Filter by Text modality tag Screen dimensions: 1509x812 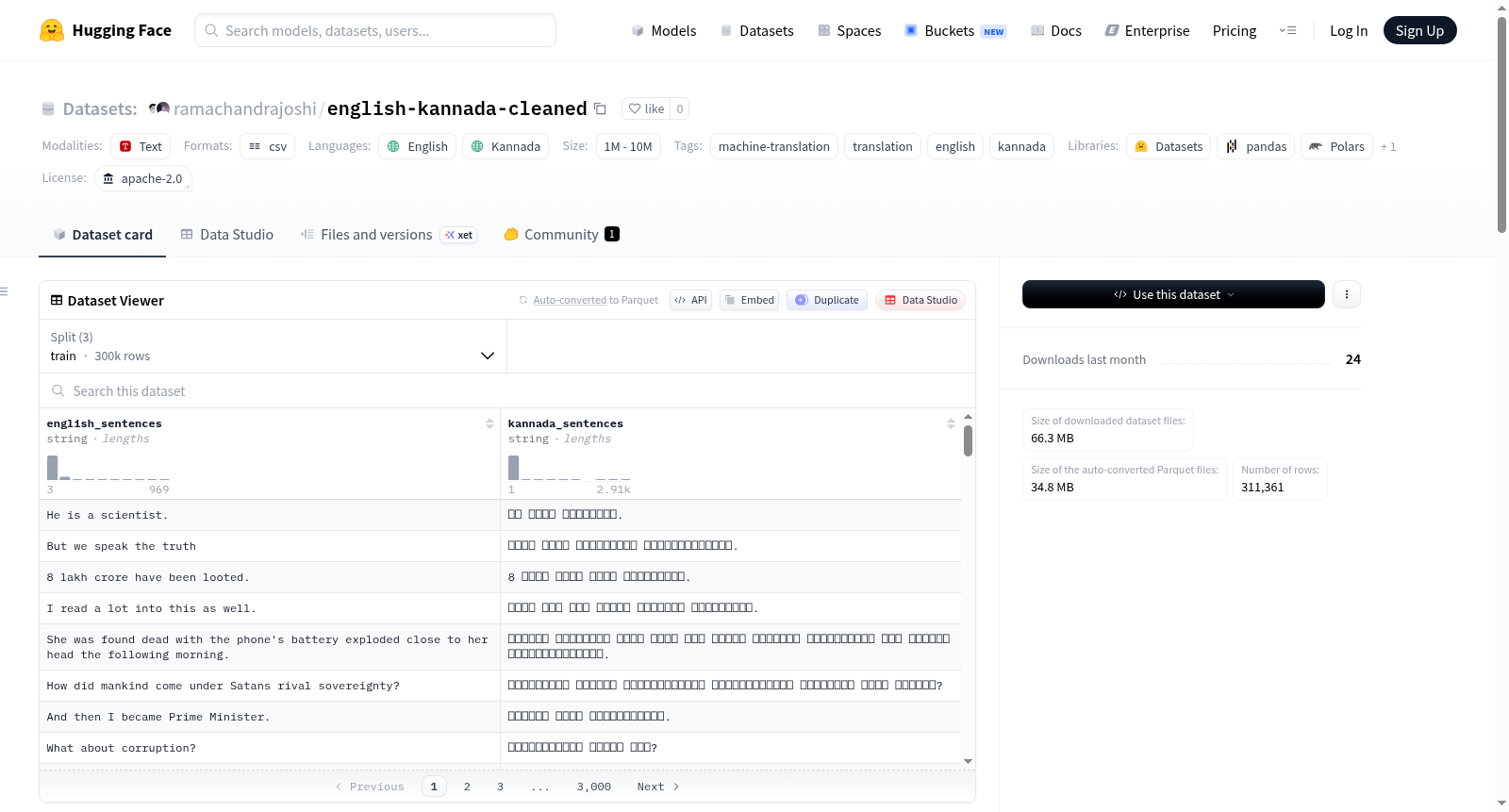(141, 146)
